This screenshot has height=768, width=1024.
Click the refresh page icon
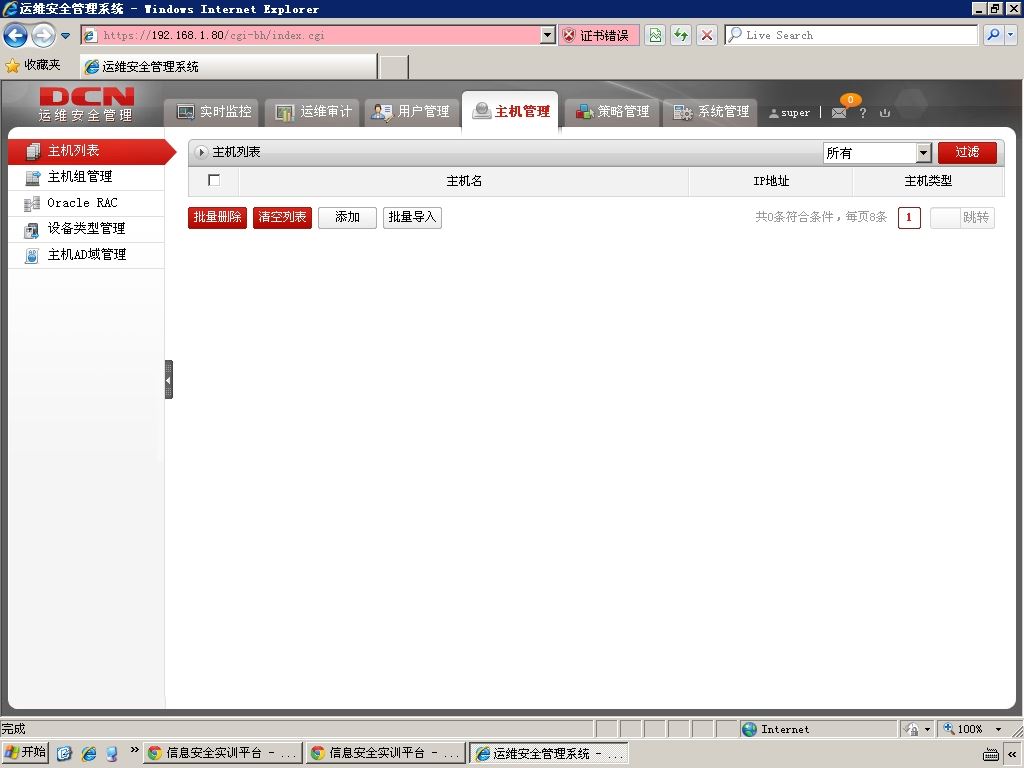681,35
